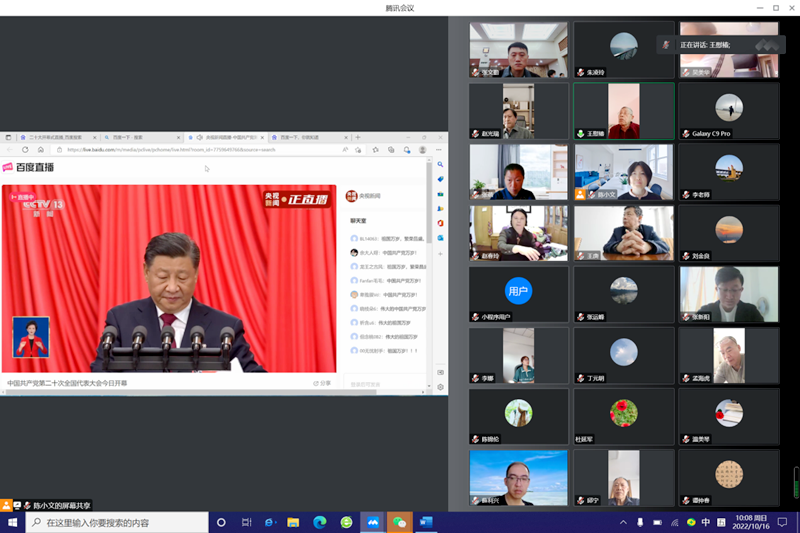Open Word from the taskbar
800x533 pixels.
(426, 522)
